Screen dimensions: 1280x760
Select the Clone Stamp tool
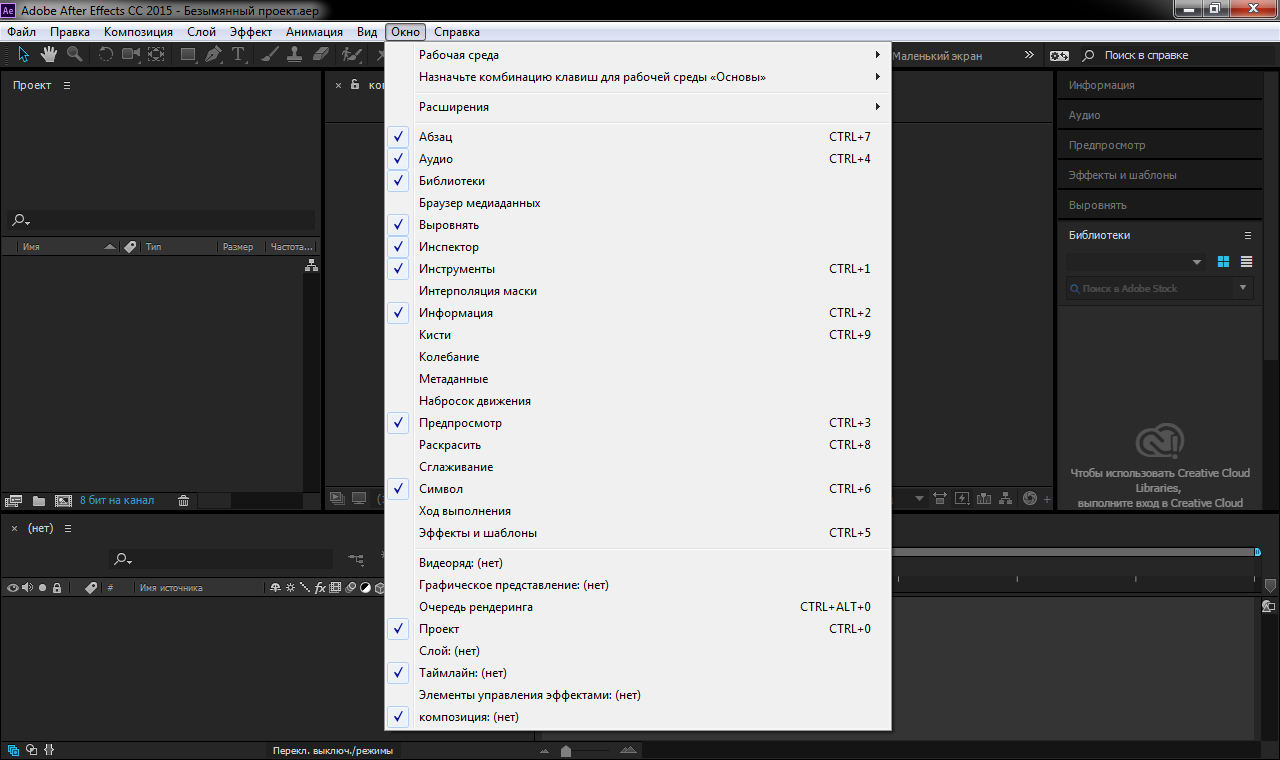tap(295, 54)
